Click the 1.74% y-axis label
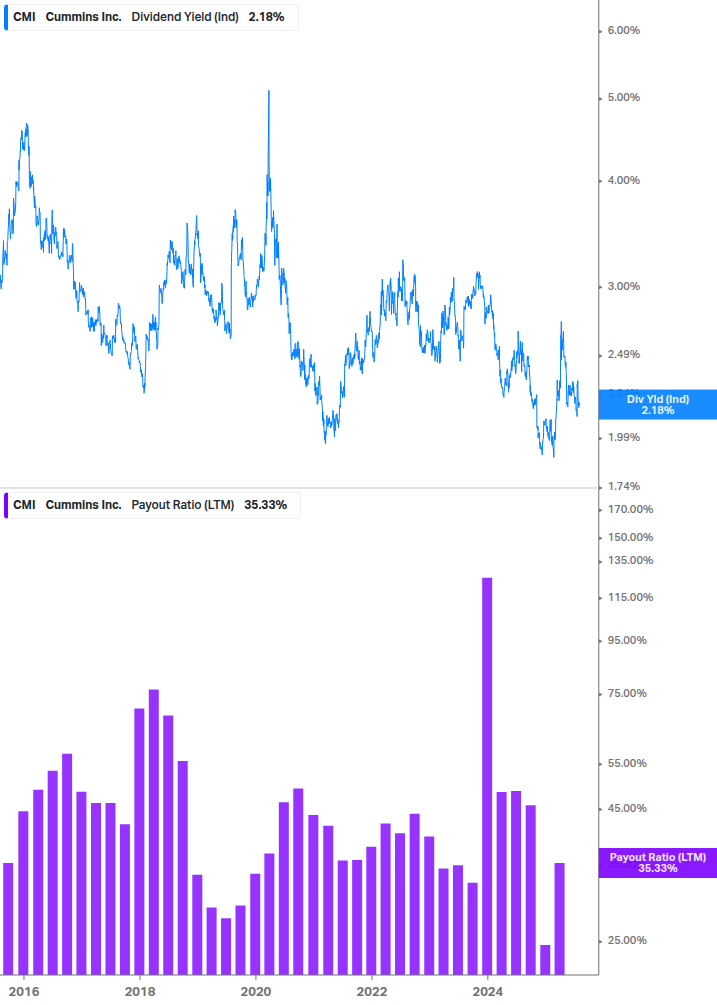The width and height of the screenshot is (717, 1005). [623, 486]
